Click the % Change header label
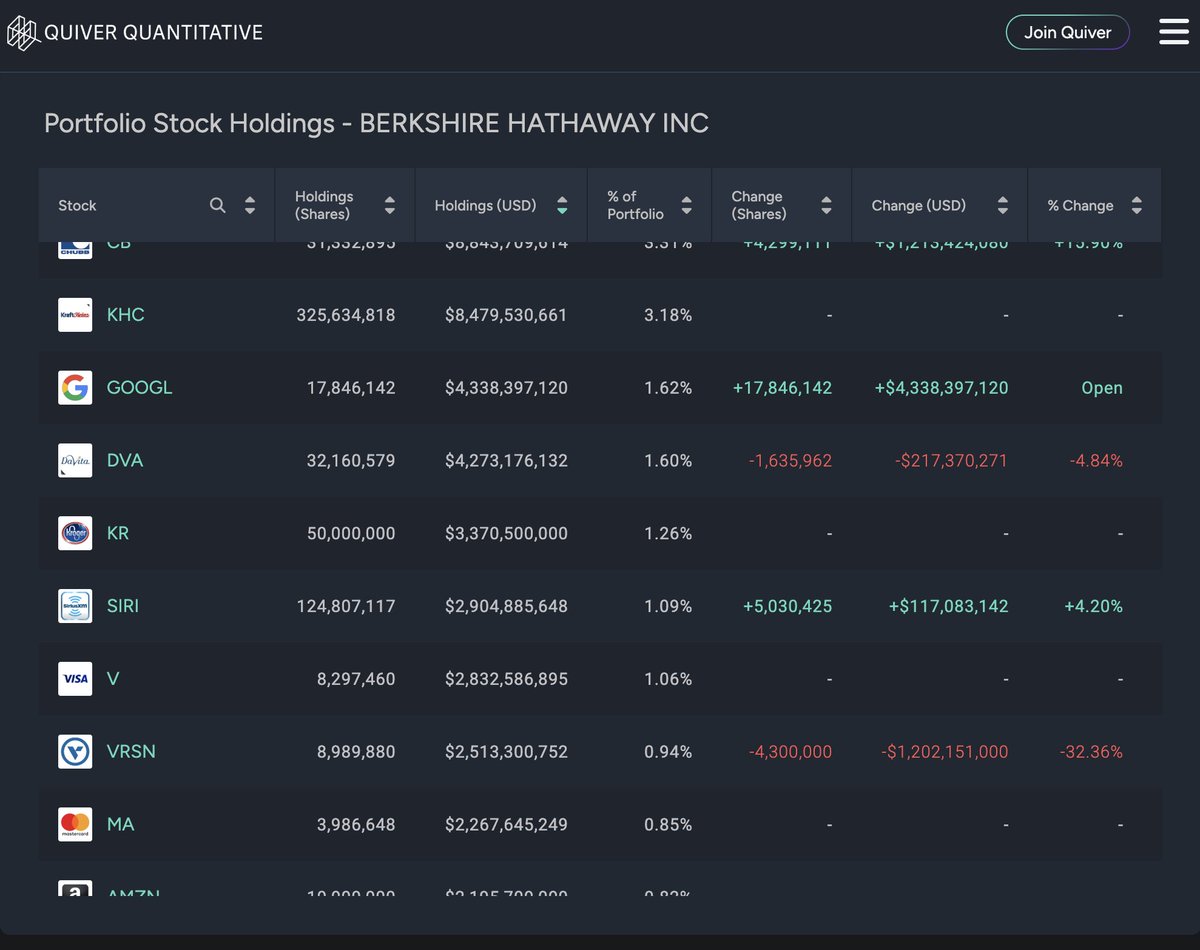This screenshot has width=1200, height=950. click(1080, 205)
